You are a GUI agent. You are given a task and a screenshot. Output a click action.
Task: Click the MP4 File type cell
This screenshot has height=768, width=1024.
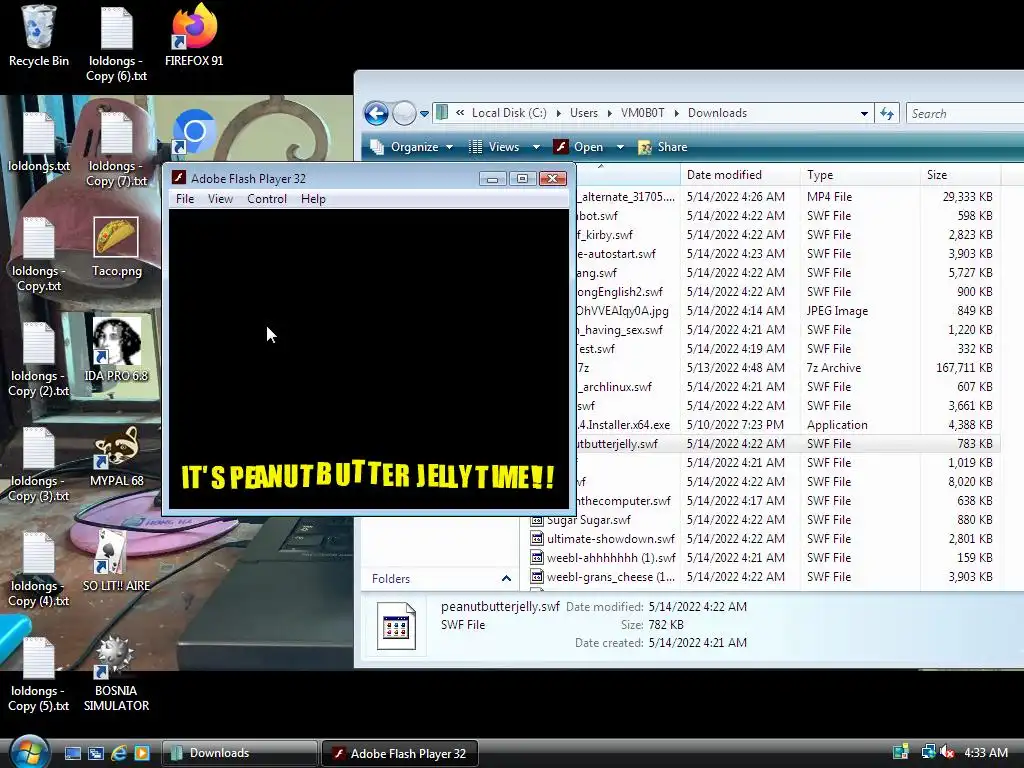829,197
